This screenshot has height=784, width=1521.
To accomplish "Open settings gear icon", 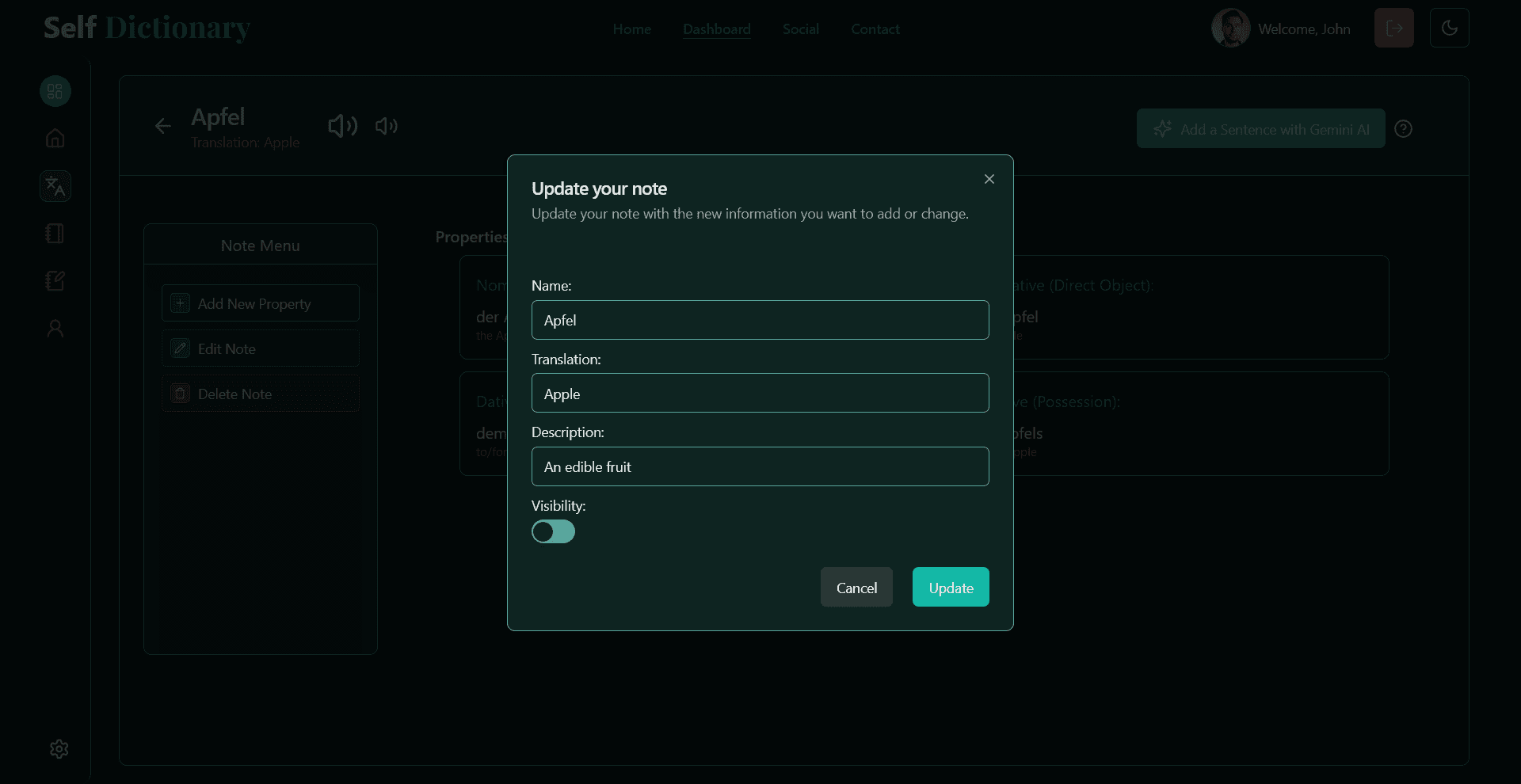I will tap(59, 749).
